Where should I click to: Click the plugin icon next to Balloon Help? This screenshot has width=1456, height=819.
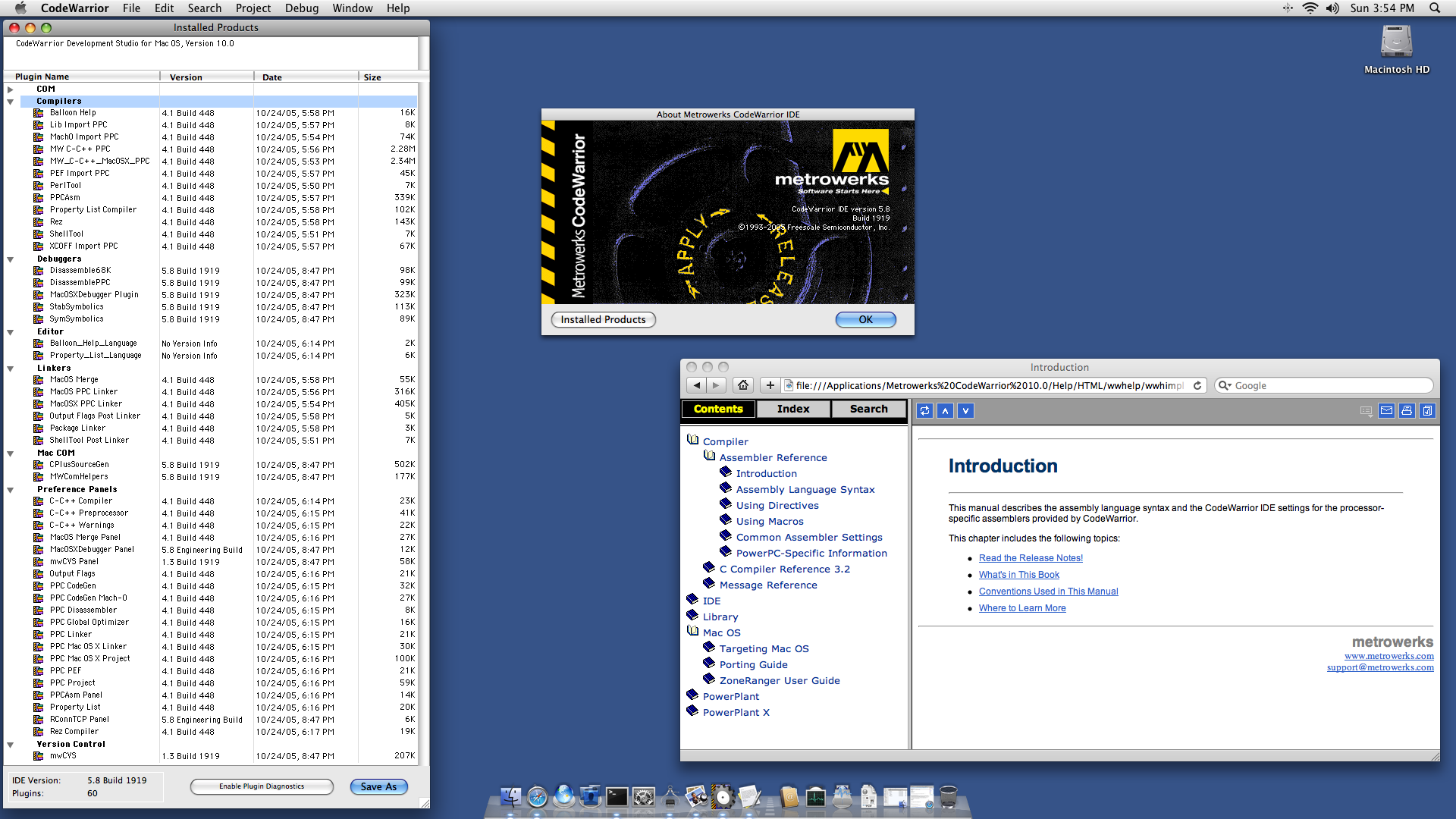[x=38, y=113]
